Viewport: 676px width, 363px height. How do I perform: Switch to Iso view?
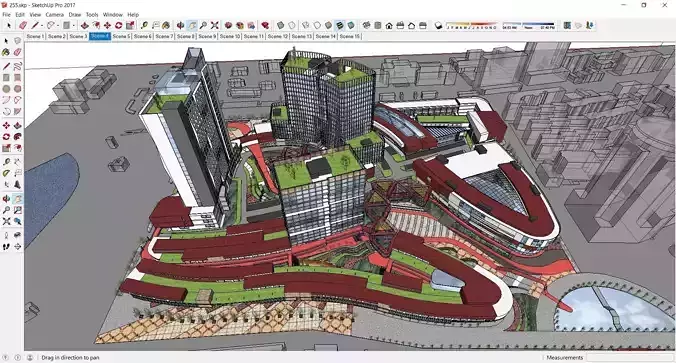366,25
